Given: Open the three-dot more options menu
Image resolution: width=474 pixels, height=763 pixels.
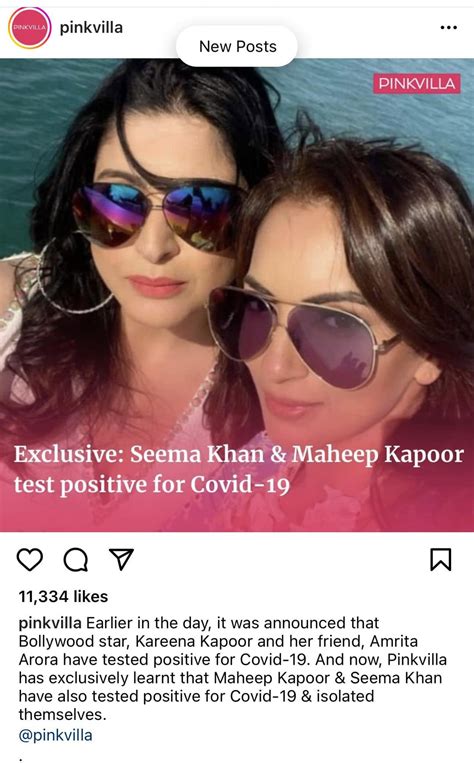Looking at the screenshot, I should [448, 27].
